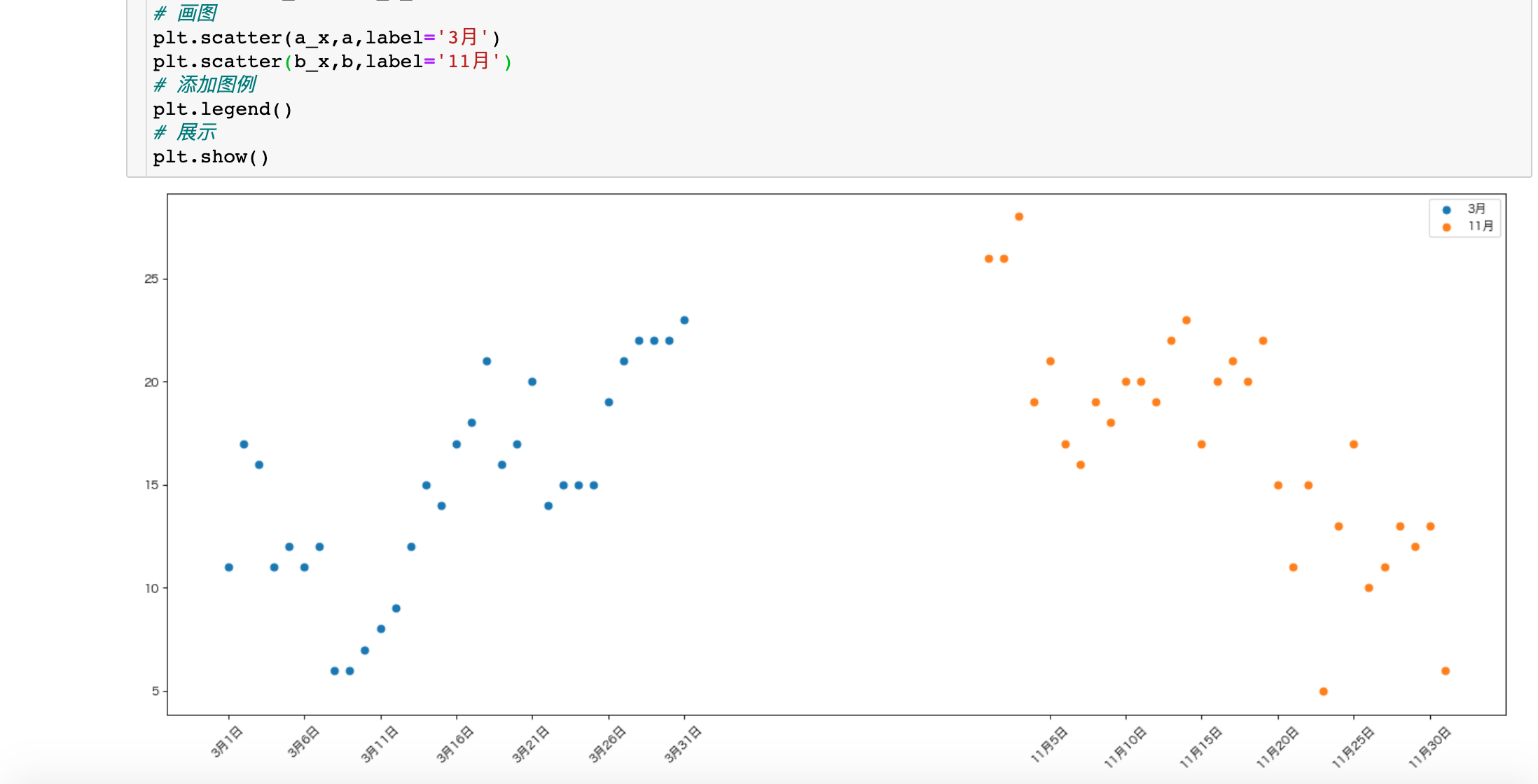Click the y-axis tick label 5

[x=155, y=691]
